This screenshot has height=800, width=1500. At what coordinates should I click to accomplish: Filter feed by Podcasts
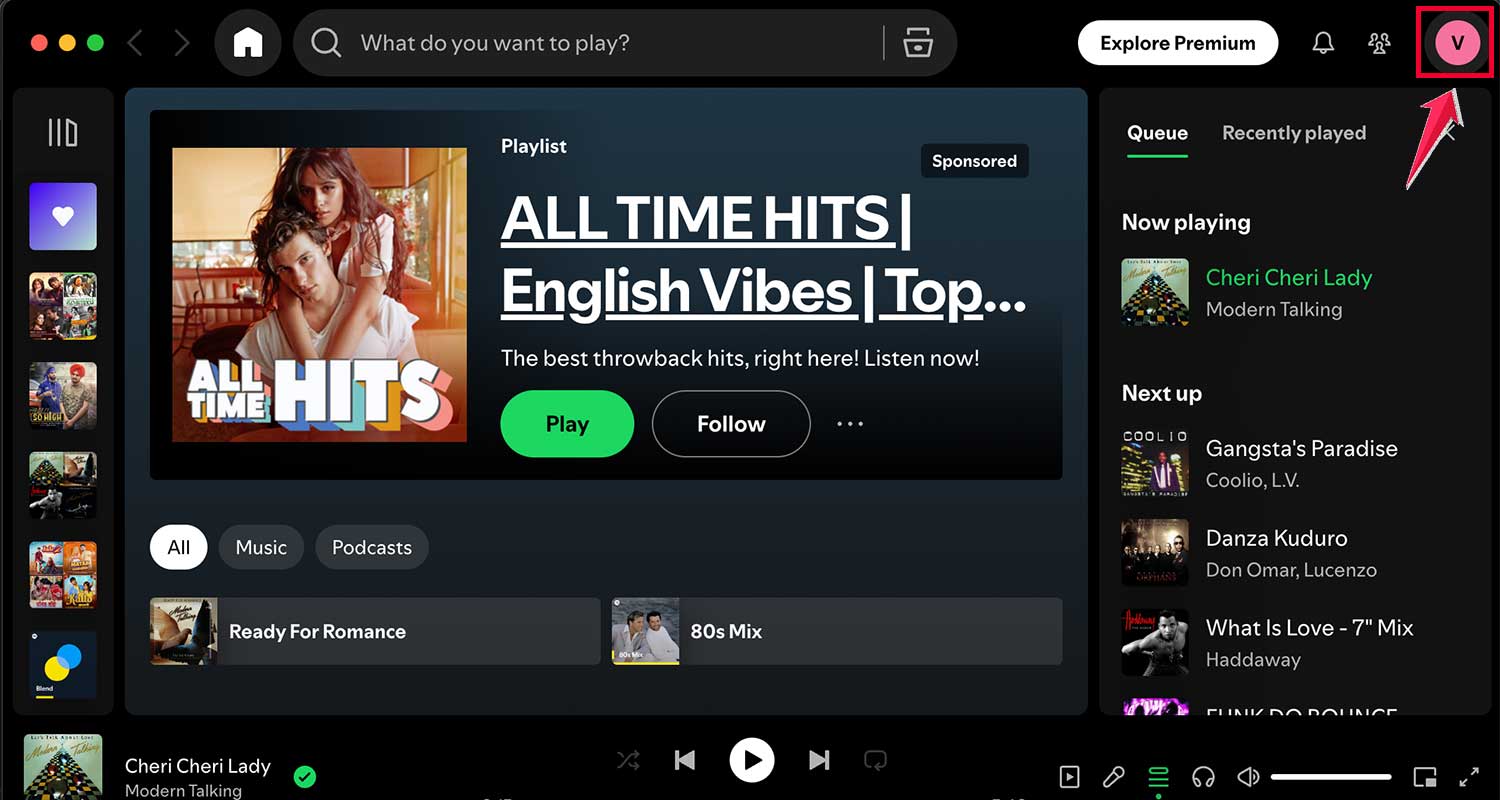pyautogui.click(x=371, y=547)
